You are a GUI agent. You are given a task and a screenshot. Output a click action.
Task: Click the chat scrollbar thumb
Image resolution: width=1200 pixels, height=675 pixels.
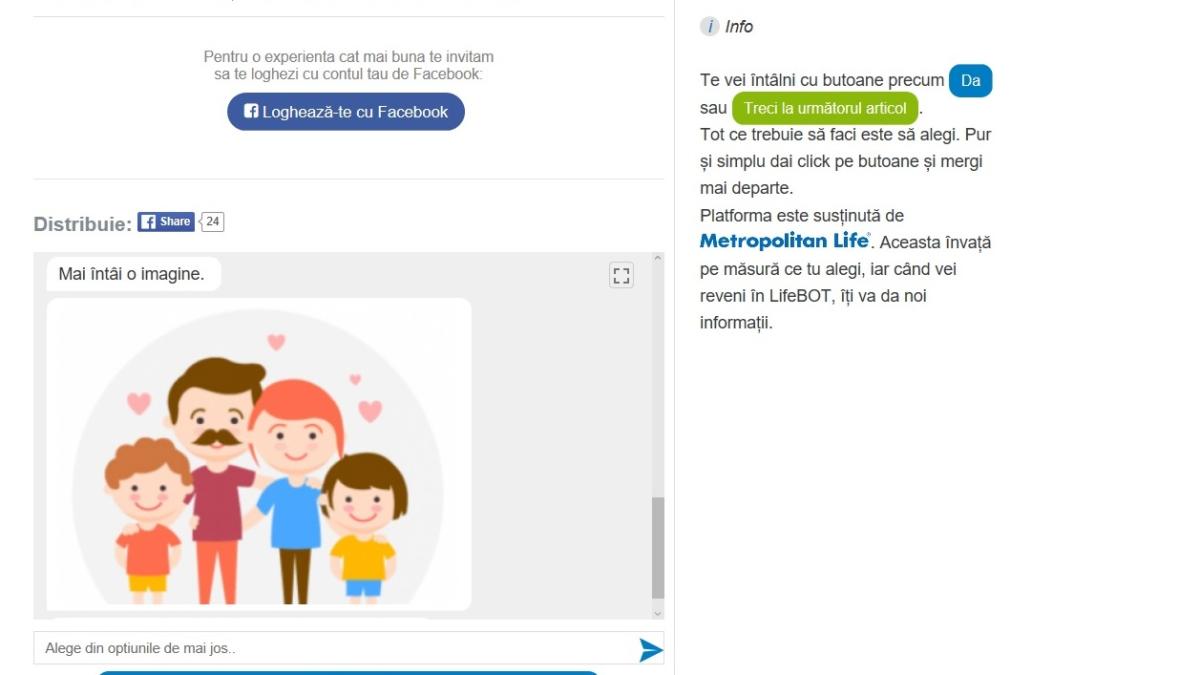657,548
